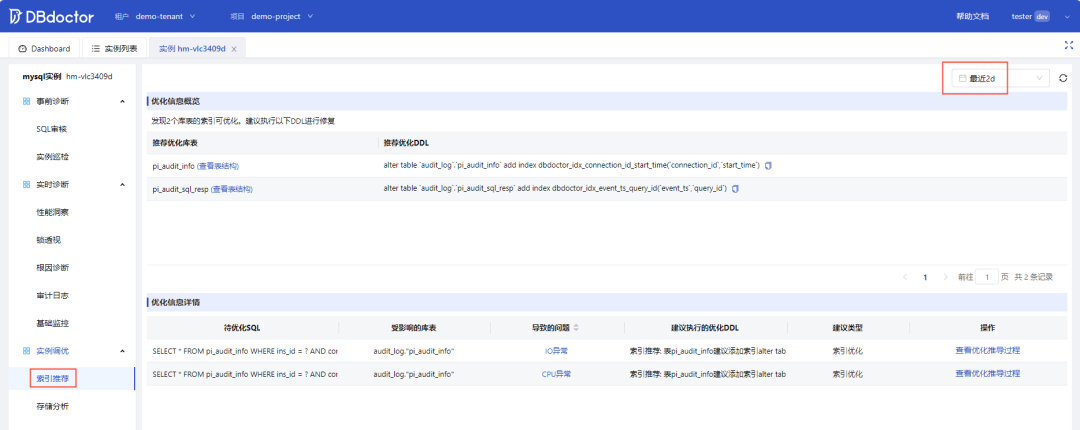
Task: Select 索引推荐 in the sidebar
Action: (x=52, y=378)
